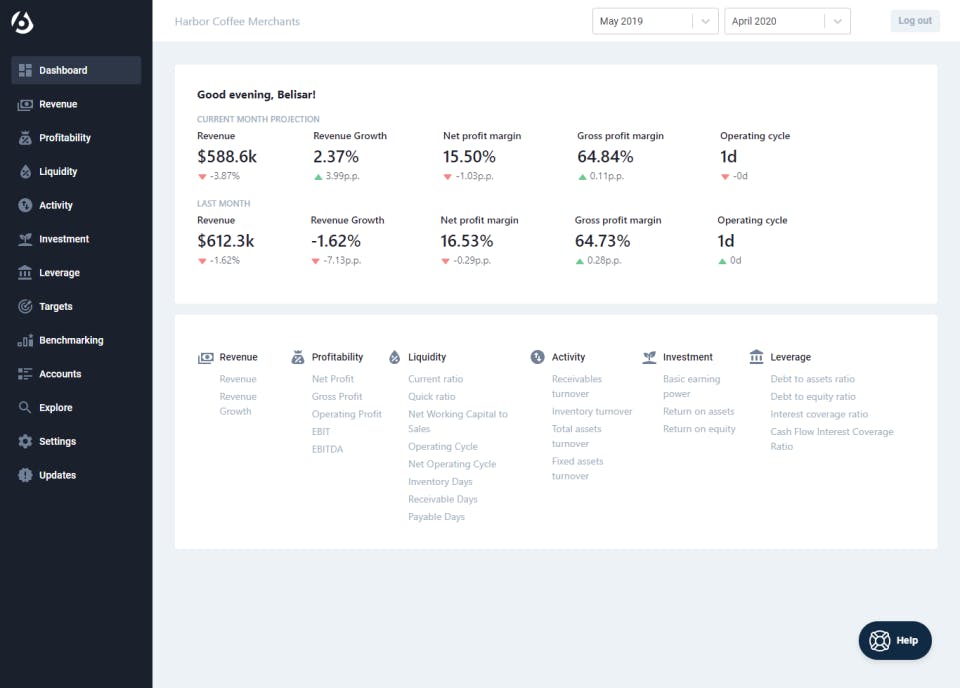
Task: Open Profitability section from sidebar
Action: tap(76, 138)
